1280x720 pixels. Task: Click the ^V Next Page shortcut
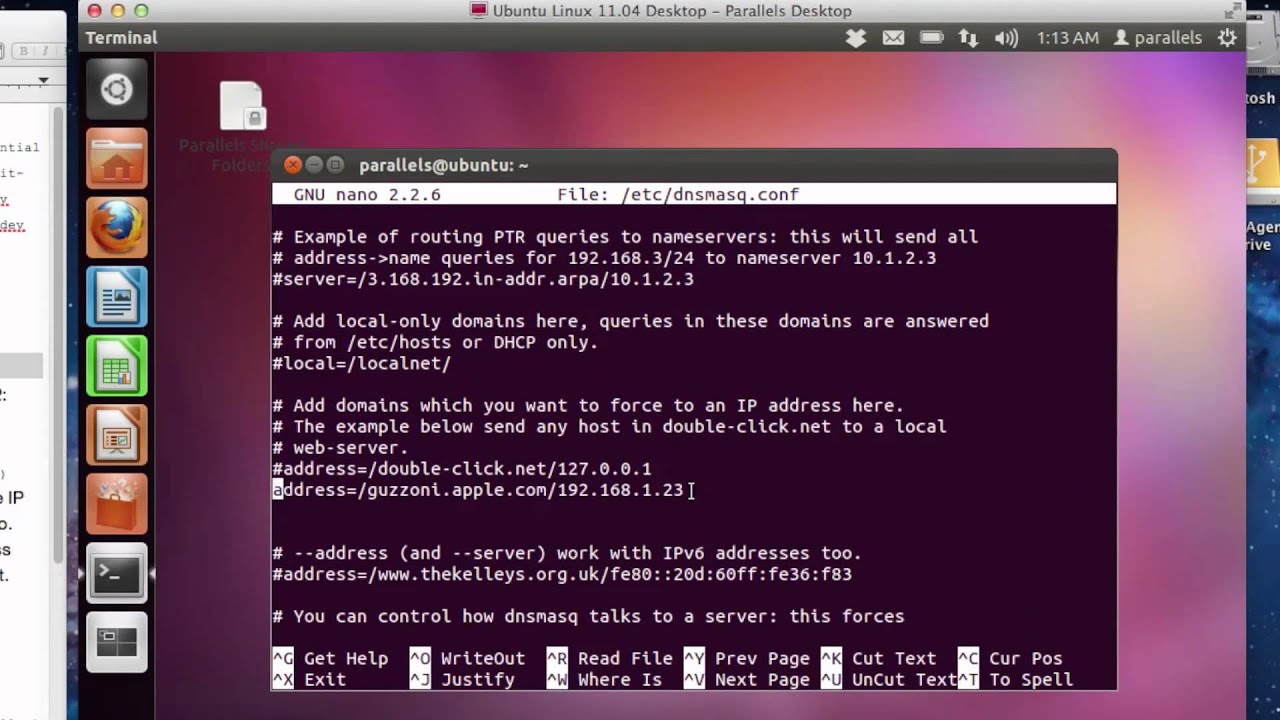746,679
